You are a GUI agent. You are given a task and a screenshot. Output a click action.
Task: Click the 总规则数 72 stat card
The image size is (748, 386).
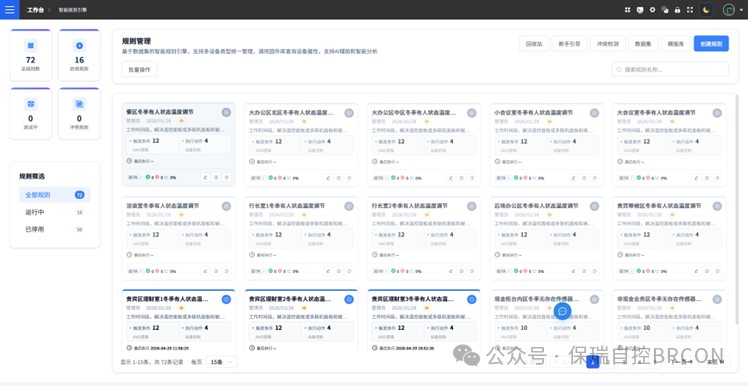31,55
